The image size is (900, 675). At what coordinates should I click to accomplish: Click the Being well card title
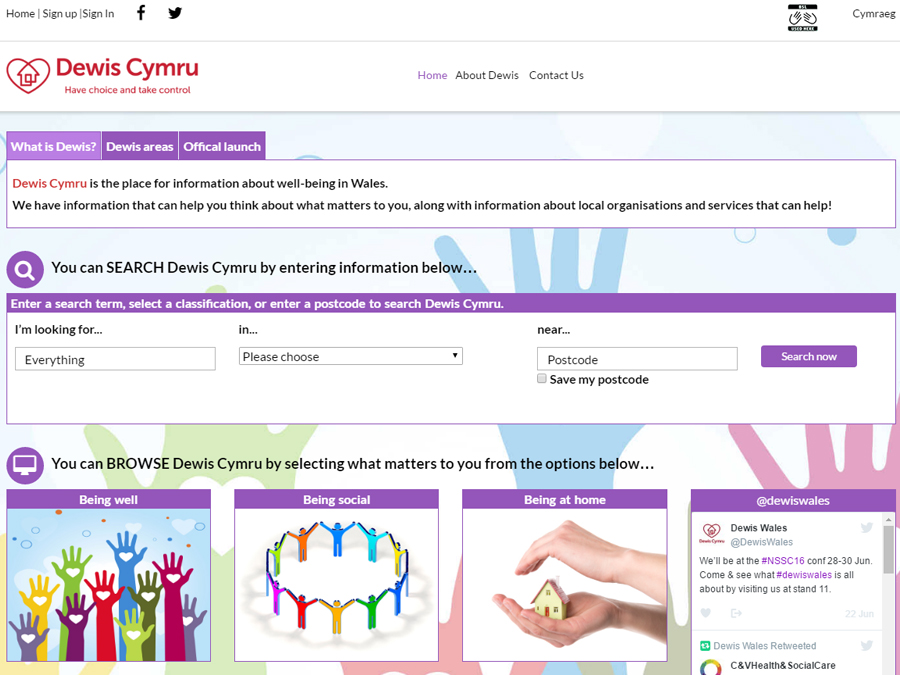[108, 499]
